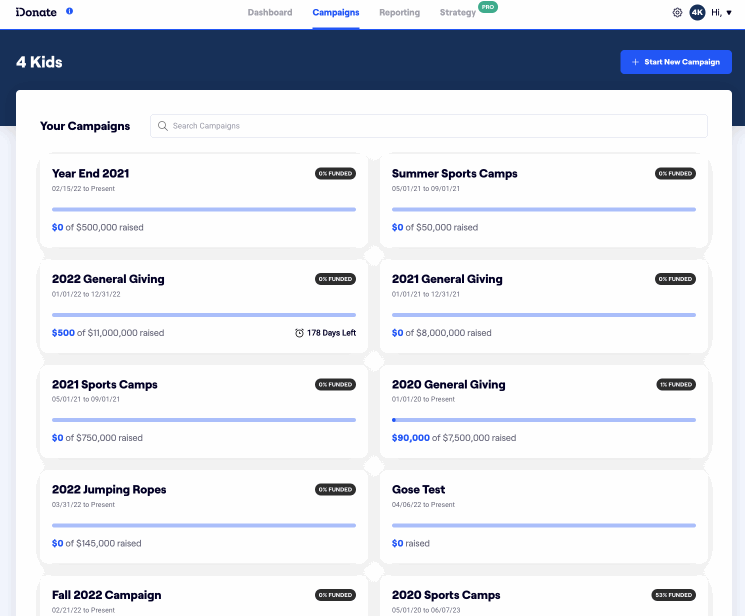Click the info icon next to the logo
The height and width of the screenshot is (616, 745).
(x=69, y=11)
